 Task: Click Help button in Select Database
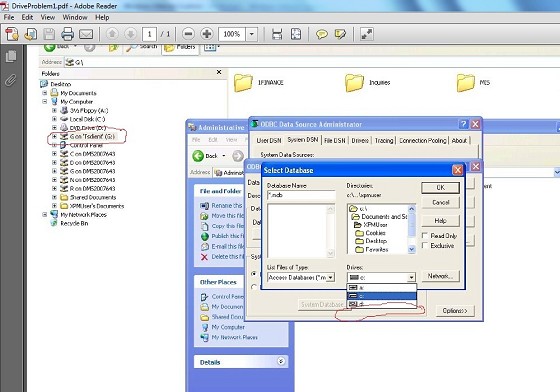click(440, 221)
